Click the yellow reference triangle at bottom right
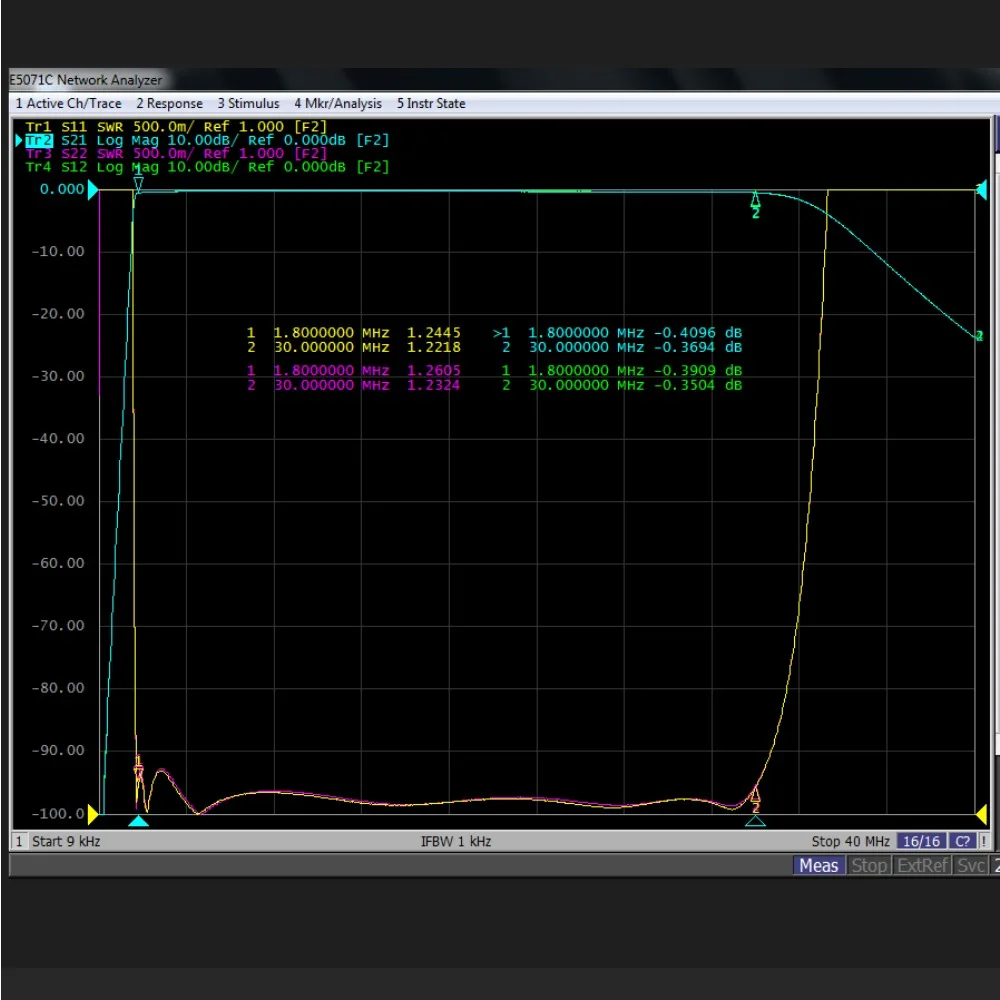 point(982,814)
